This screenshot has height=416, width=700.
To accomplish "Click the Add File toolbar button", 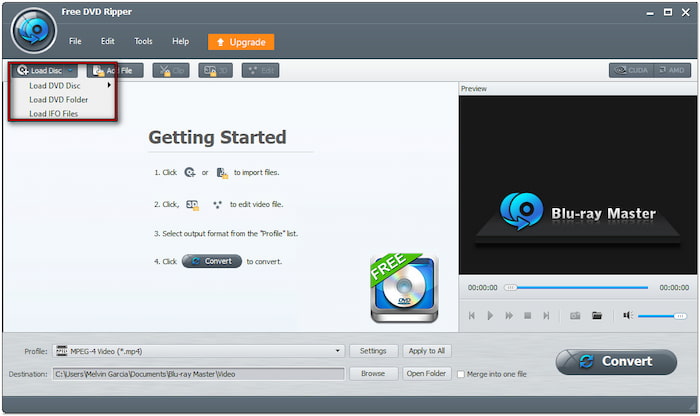I will coord(115,71).
